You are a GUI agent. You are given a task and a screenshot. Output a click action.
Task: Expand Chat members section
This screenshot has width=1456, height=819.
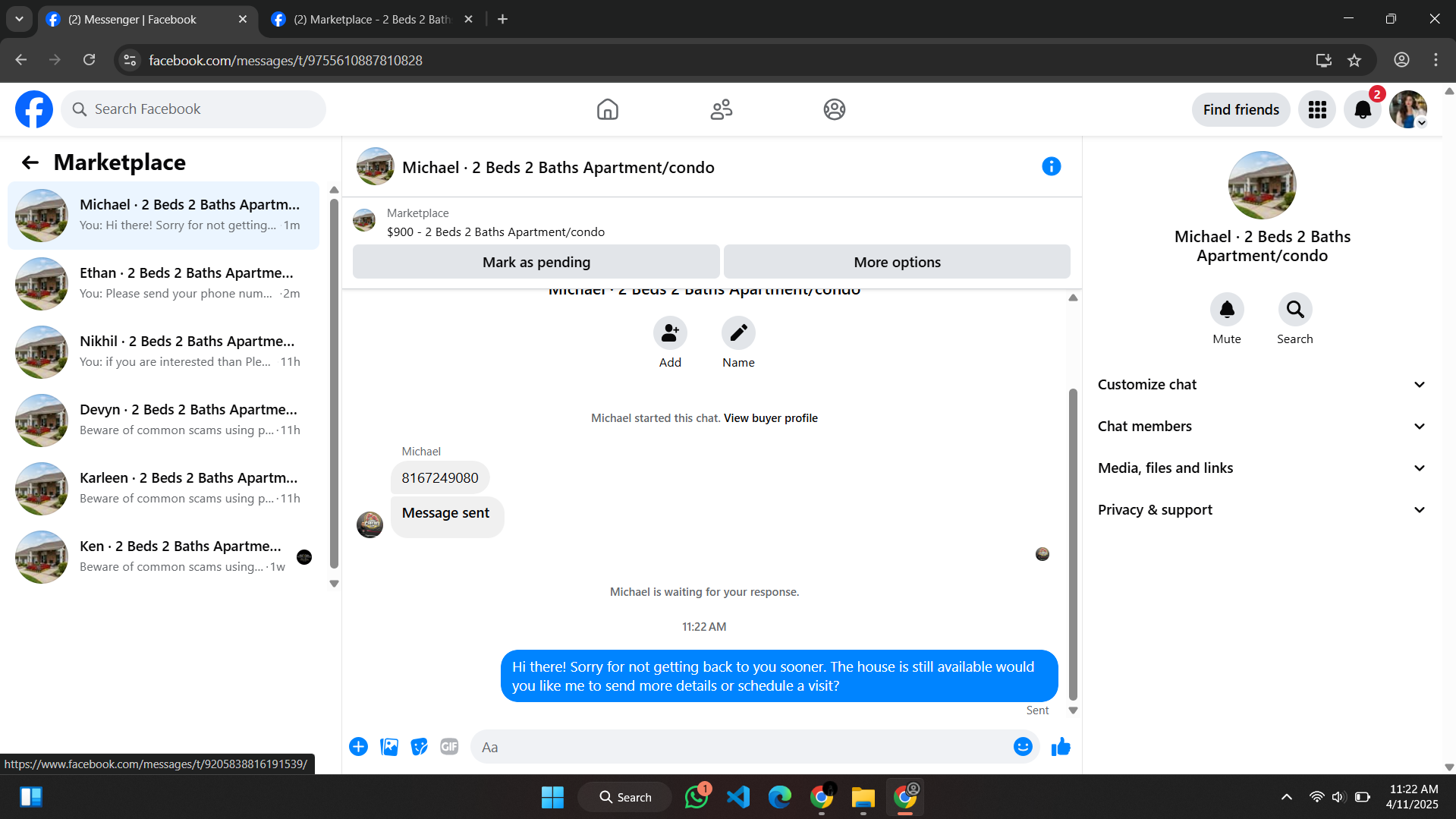[x=1262, y=427]
